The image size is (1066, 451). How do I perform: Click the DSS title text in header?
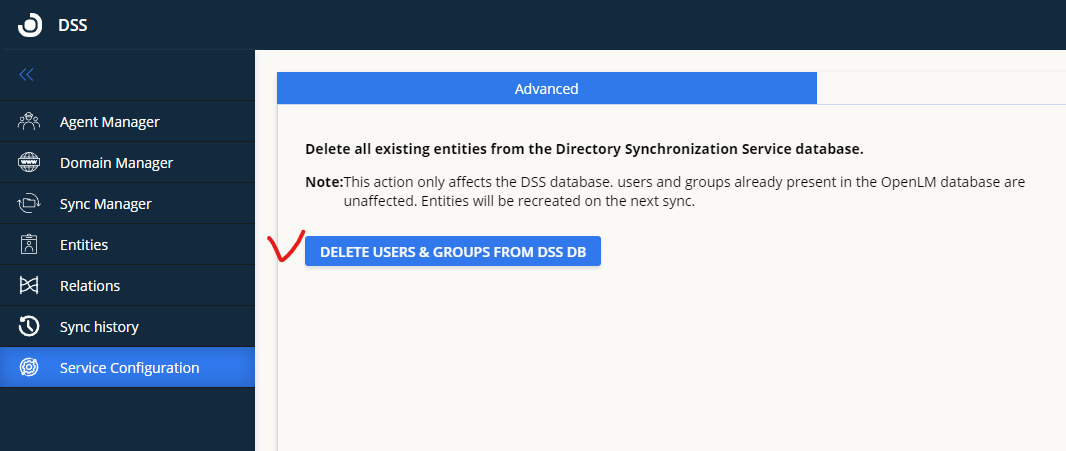click(x=73, y=25)
